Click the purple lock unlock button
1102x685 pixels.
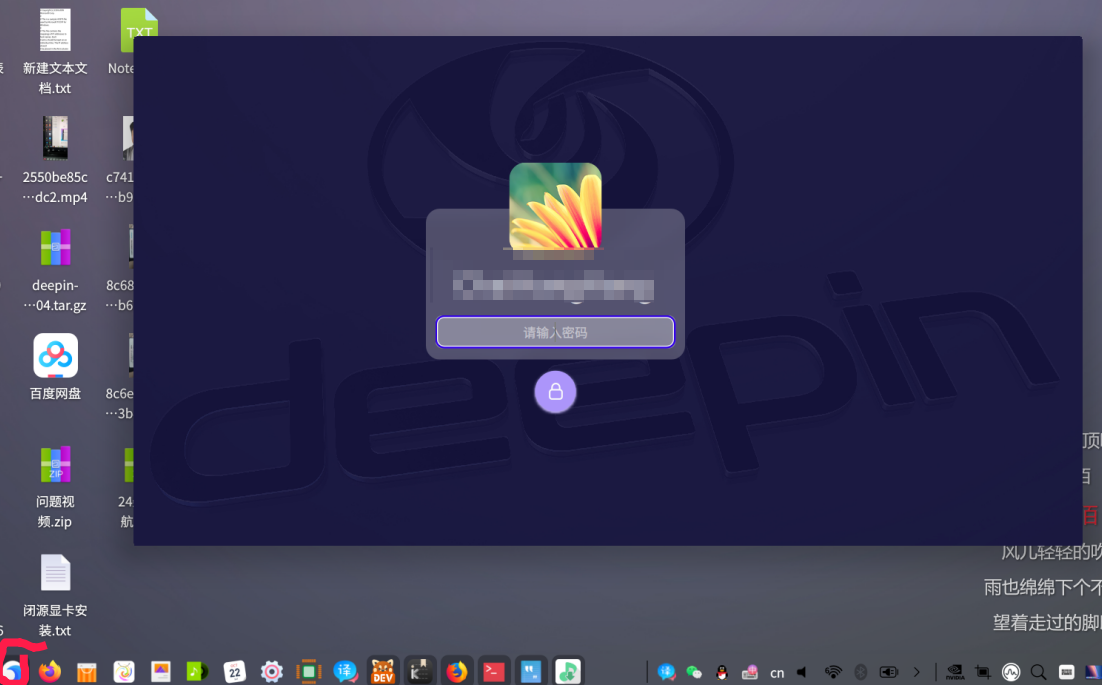[x=555, y=392]
